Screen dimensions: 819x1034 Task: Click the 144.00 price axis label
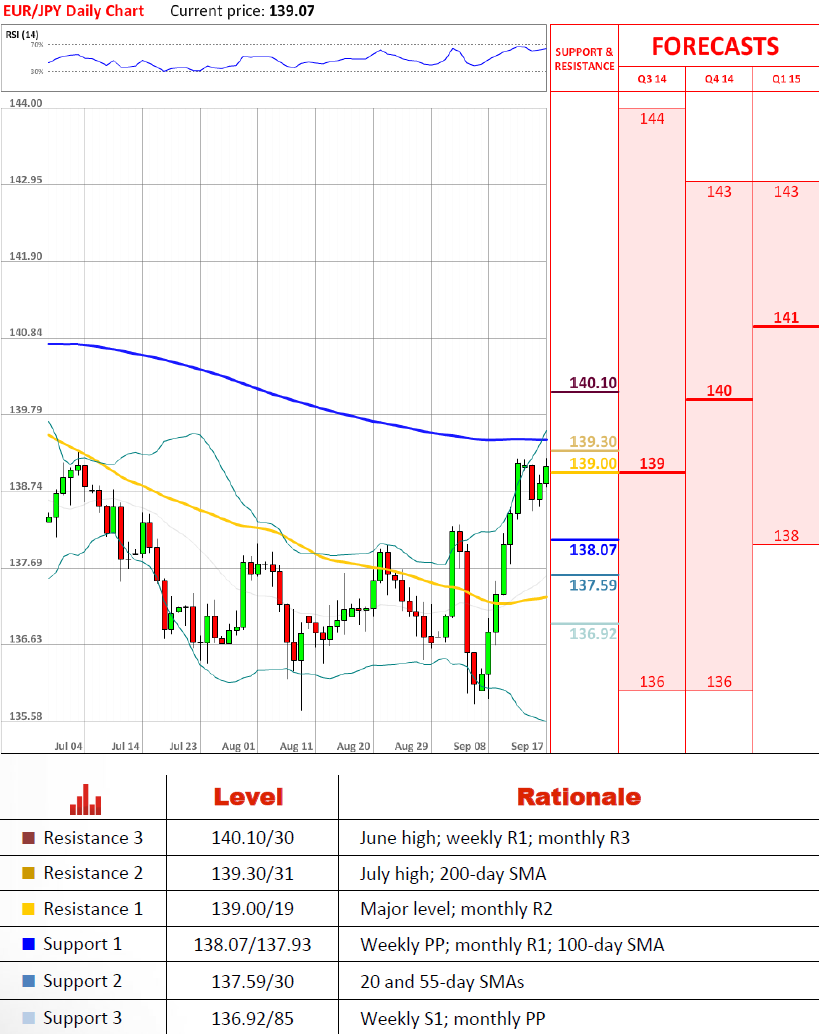[x=26, y=103]
